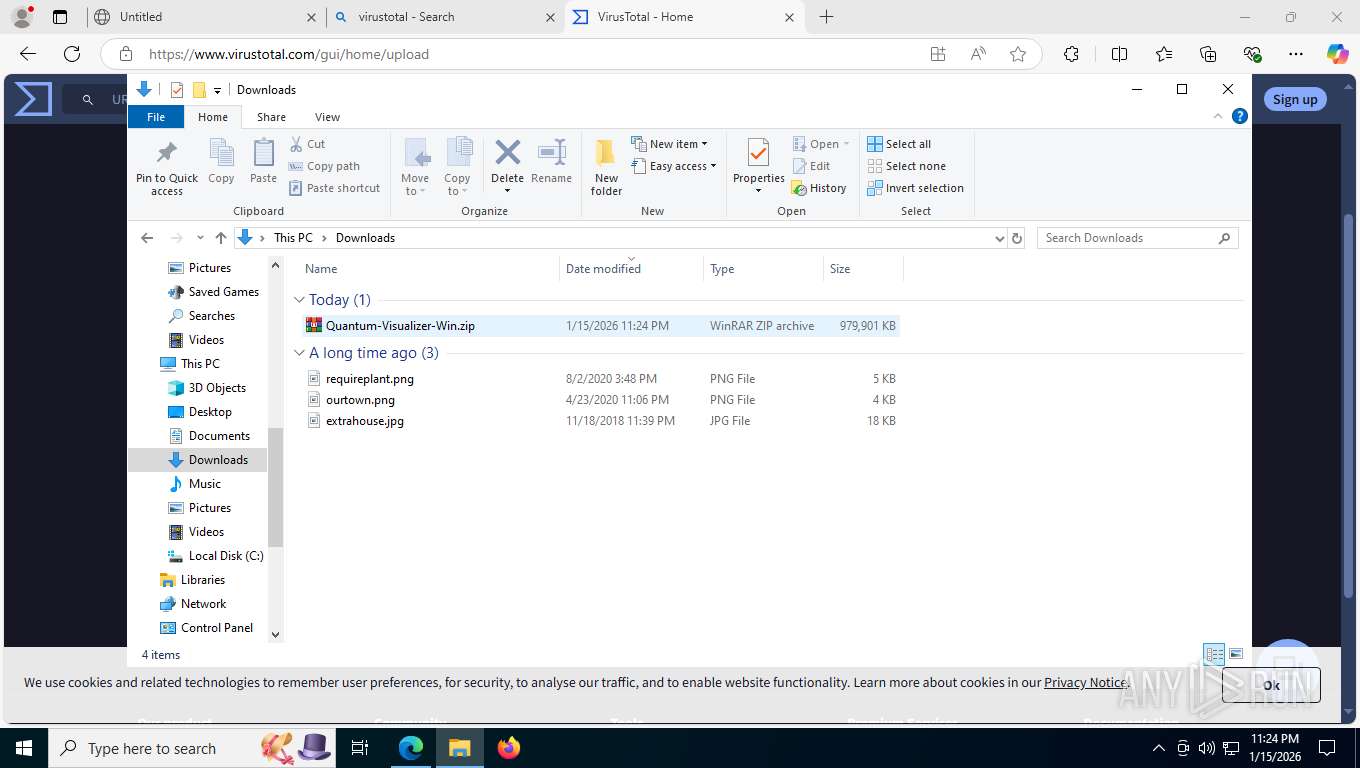Open the New item dropdown
This screenshot has height=768, width=1360.
coord(669,144)
